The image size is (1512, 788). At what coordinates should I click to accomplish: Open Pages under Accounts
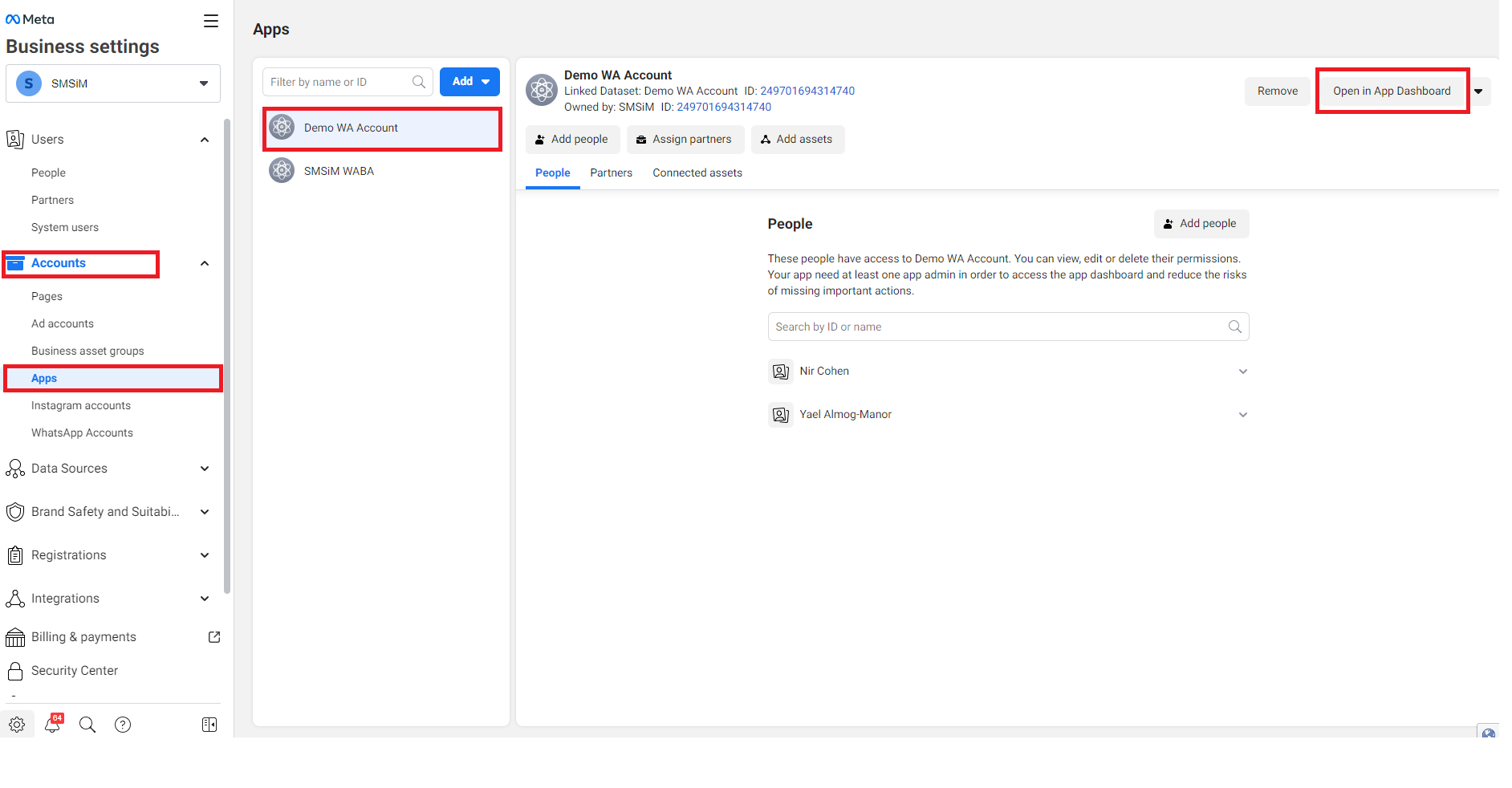point(47,296)
